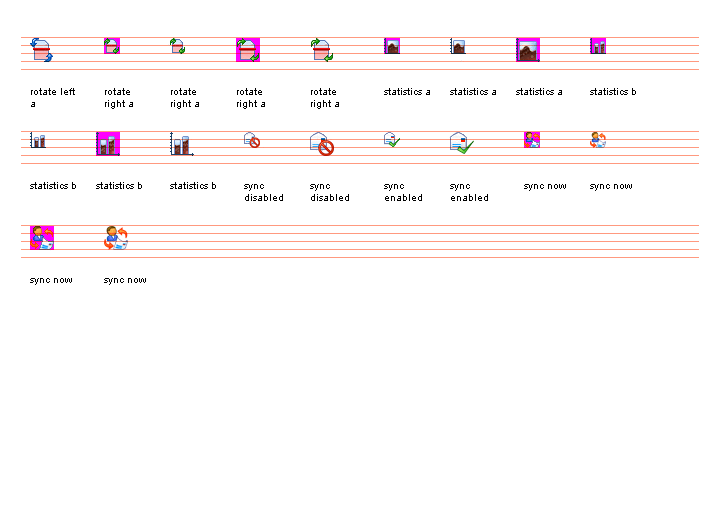Viewport: 720px width, 515px height.
Task: Choose the large rotate right icon on magenta background
Action: click(x=248, y=50)
